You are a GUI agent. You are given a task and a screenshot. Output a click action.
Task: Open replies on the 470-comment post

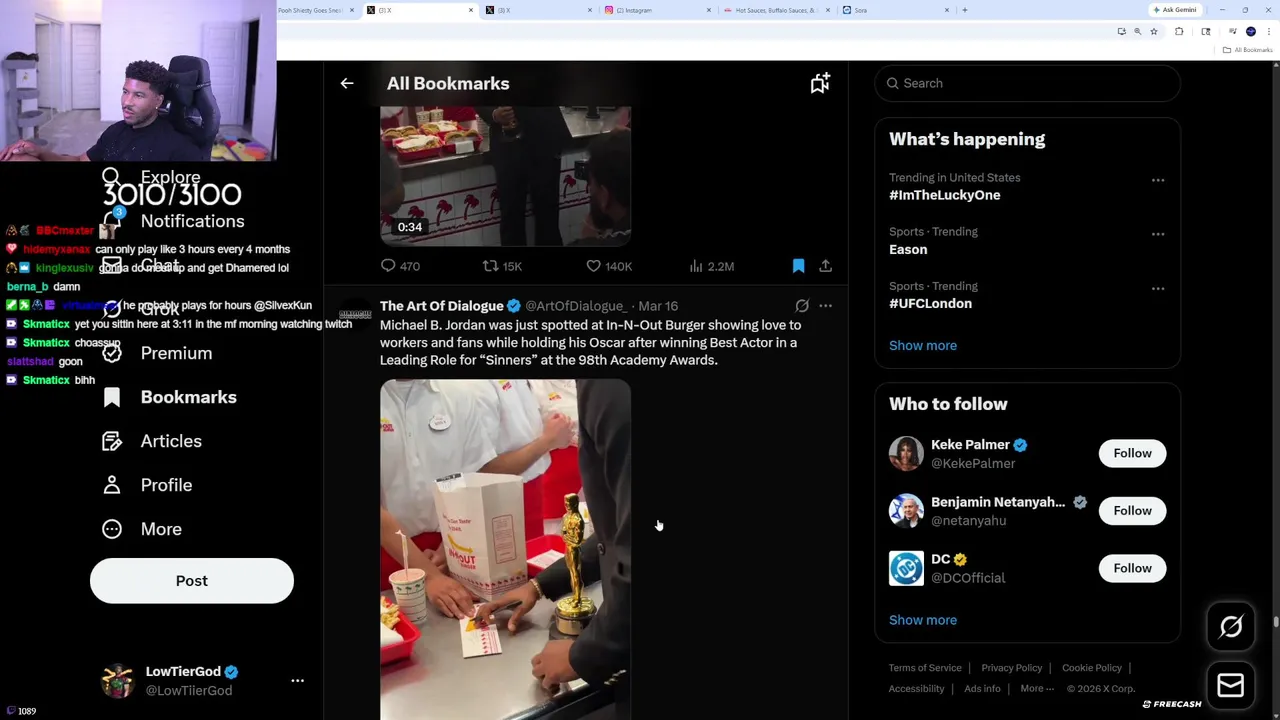click(x=400, y=266)
